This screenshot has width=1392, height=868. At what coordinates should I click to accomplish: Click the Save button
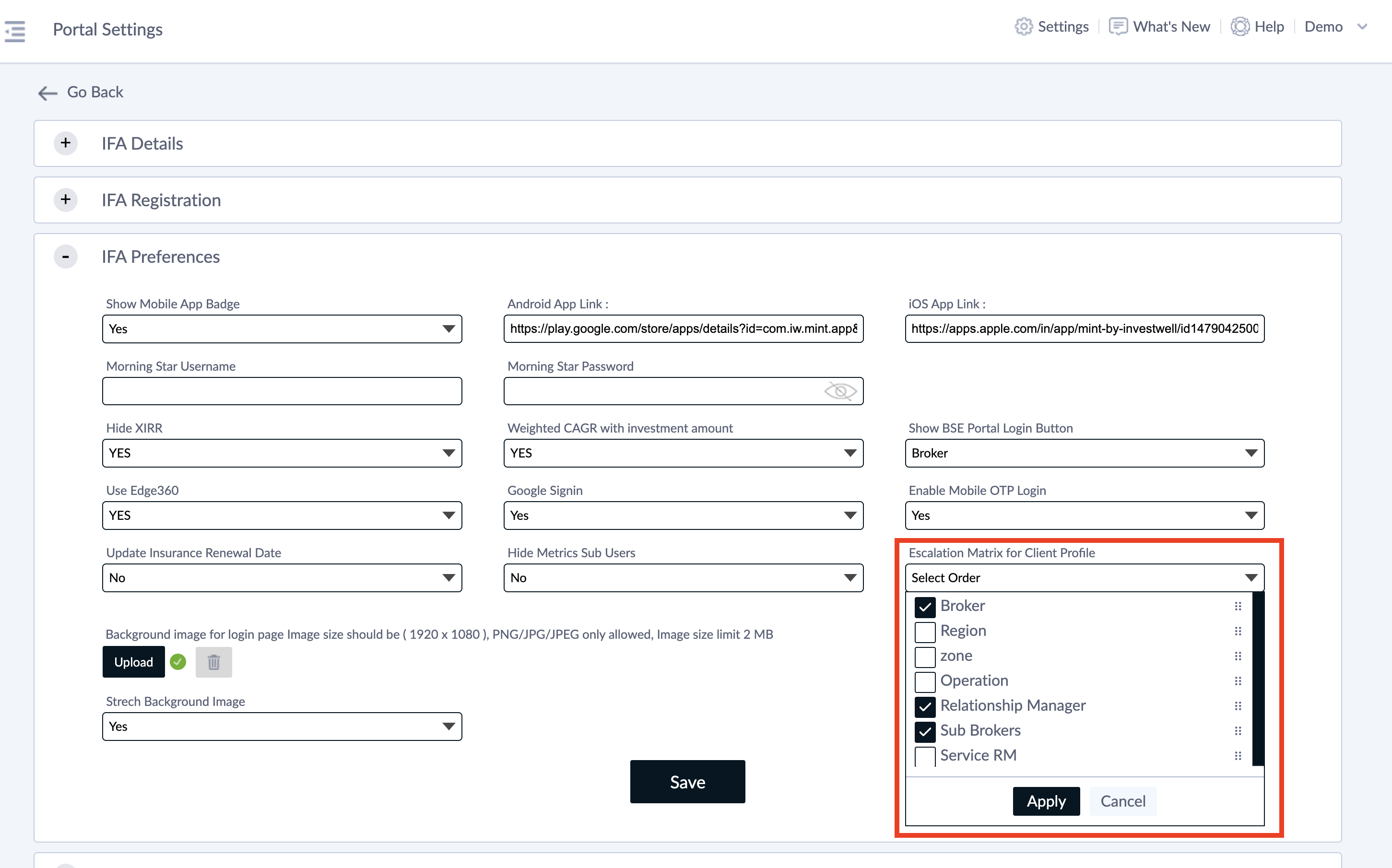tap(687, 781)
